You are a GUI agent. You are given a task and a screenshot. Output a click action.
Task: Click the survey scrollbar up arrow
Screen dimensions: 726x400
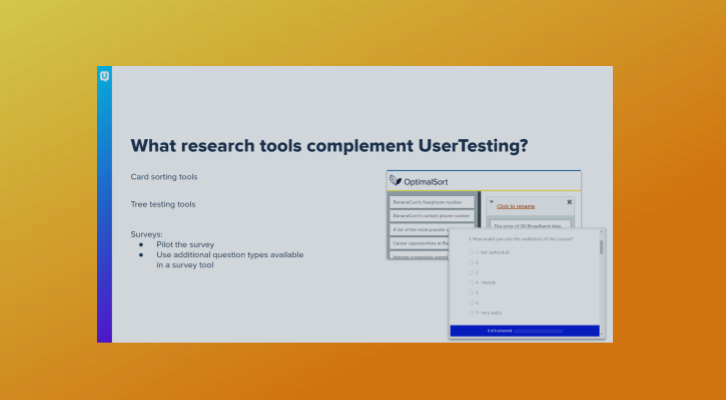pos(601,232)
